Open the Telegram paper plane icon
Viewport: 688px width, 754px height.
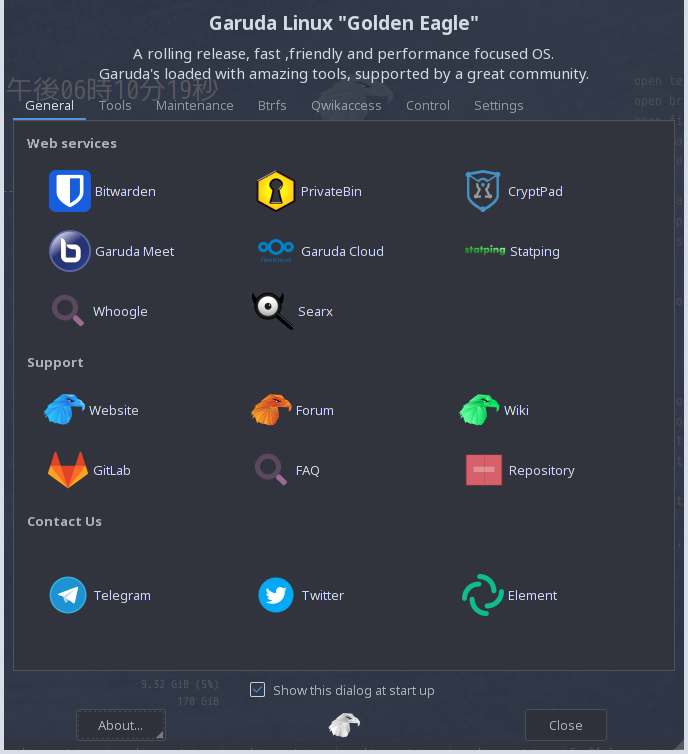pyautogui.click(x=68, y=595)
